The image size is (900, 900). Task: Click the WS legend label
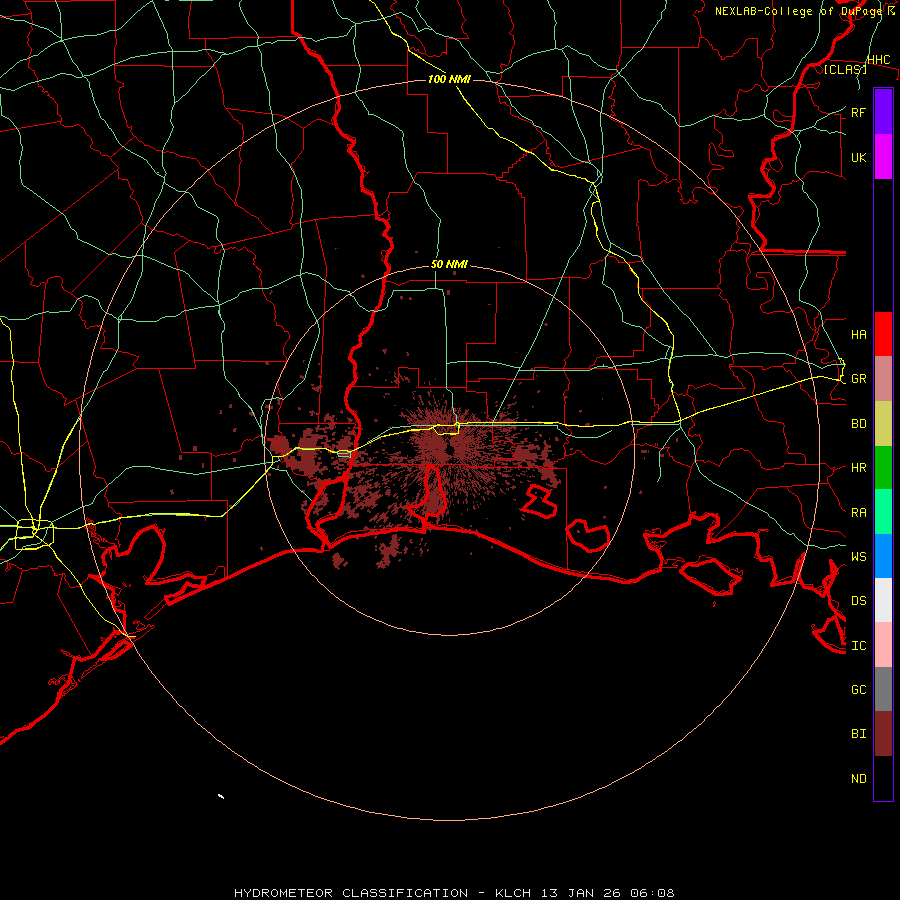coord(858,557)
